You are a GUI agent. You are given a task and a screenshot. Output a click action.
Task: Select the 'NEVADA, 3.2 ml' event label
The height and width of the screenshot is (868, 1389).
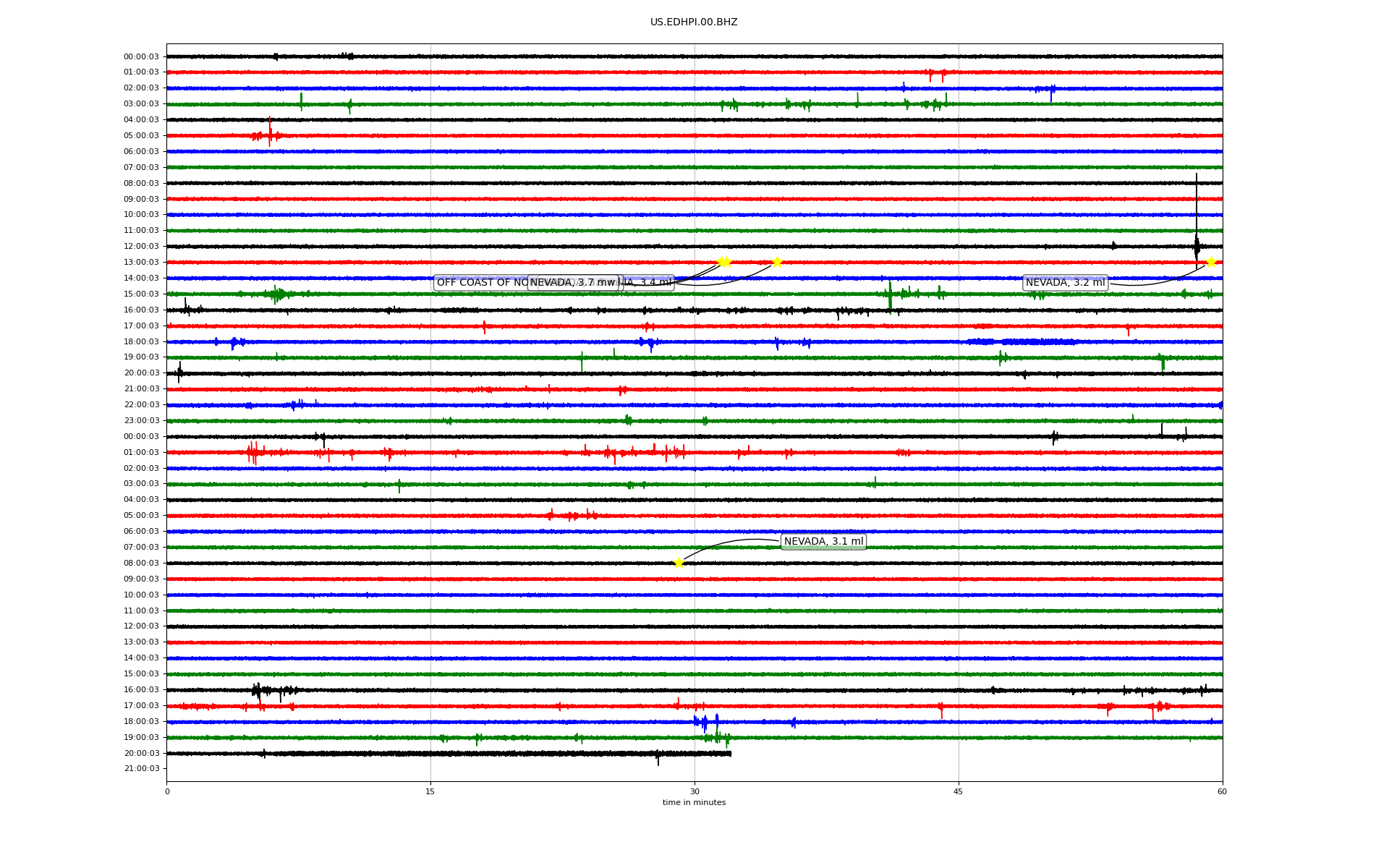1065,283
